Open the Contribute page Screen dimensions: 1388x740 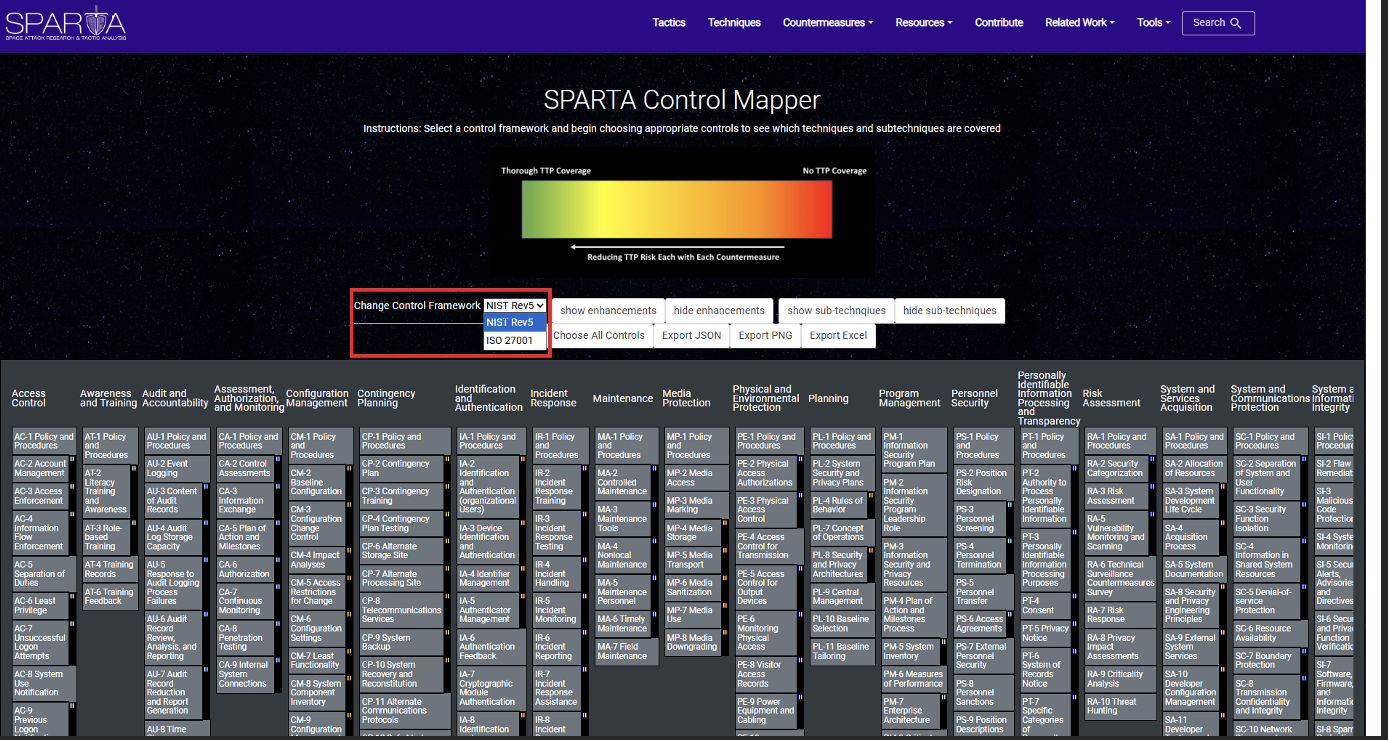(x=999, y=22)
